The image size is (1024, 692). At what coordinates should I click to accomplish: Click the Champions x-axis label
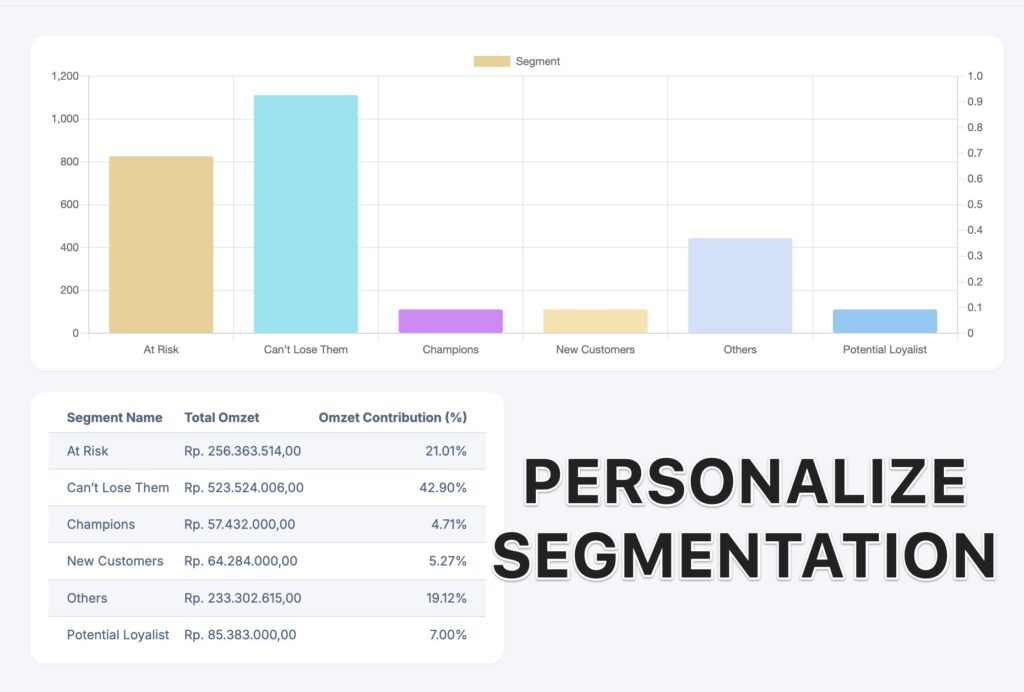450,350
